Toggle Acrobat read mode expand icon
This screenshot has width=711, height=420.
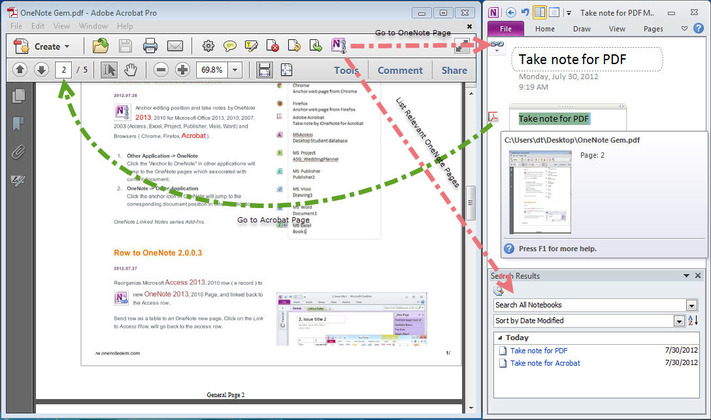(x=462, y=46)
